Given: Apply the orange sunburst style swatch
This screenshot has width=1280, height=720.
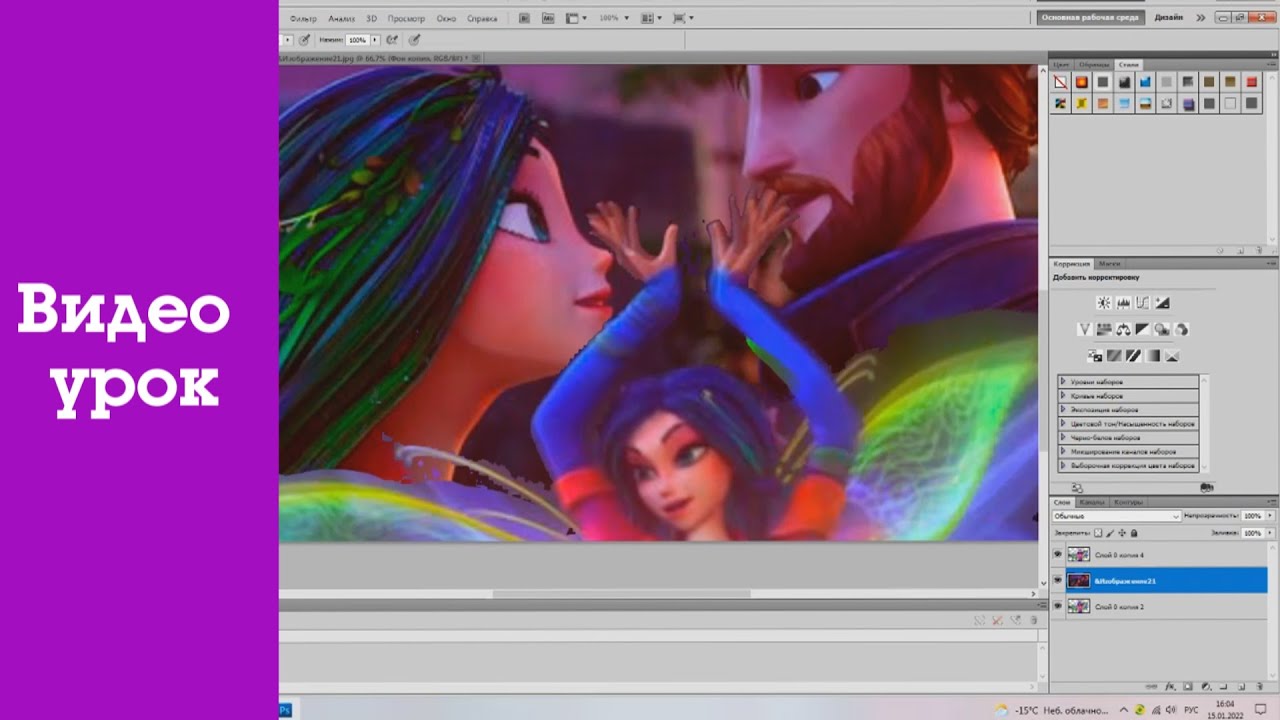Looking at the screenshot, I should click(x=1082, y=82).
